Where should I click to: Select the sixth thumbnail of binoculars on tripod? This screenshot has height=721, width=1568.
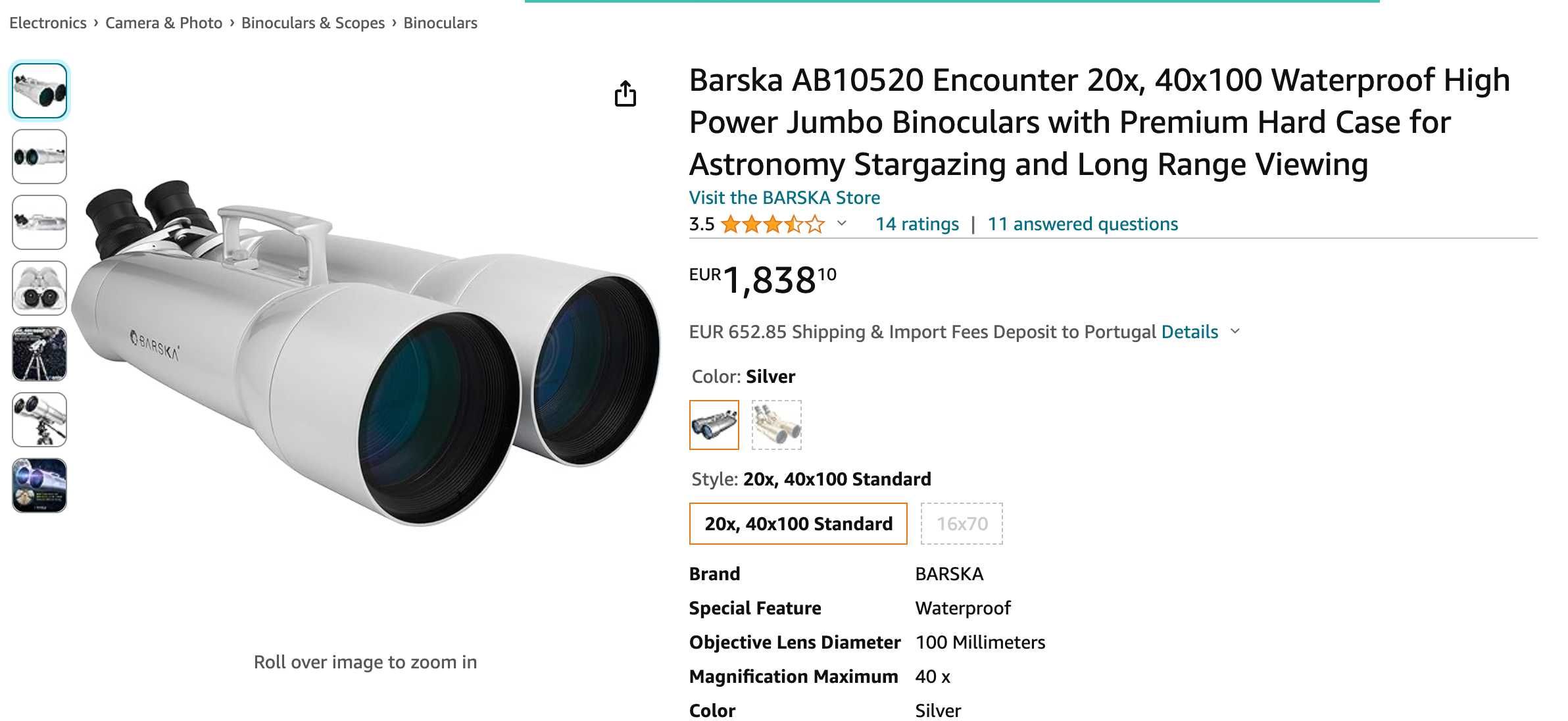click(x=39, y=420)
